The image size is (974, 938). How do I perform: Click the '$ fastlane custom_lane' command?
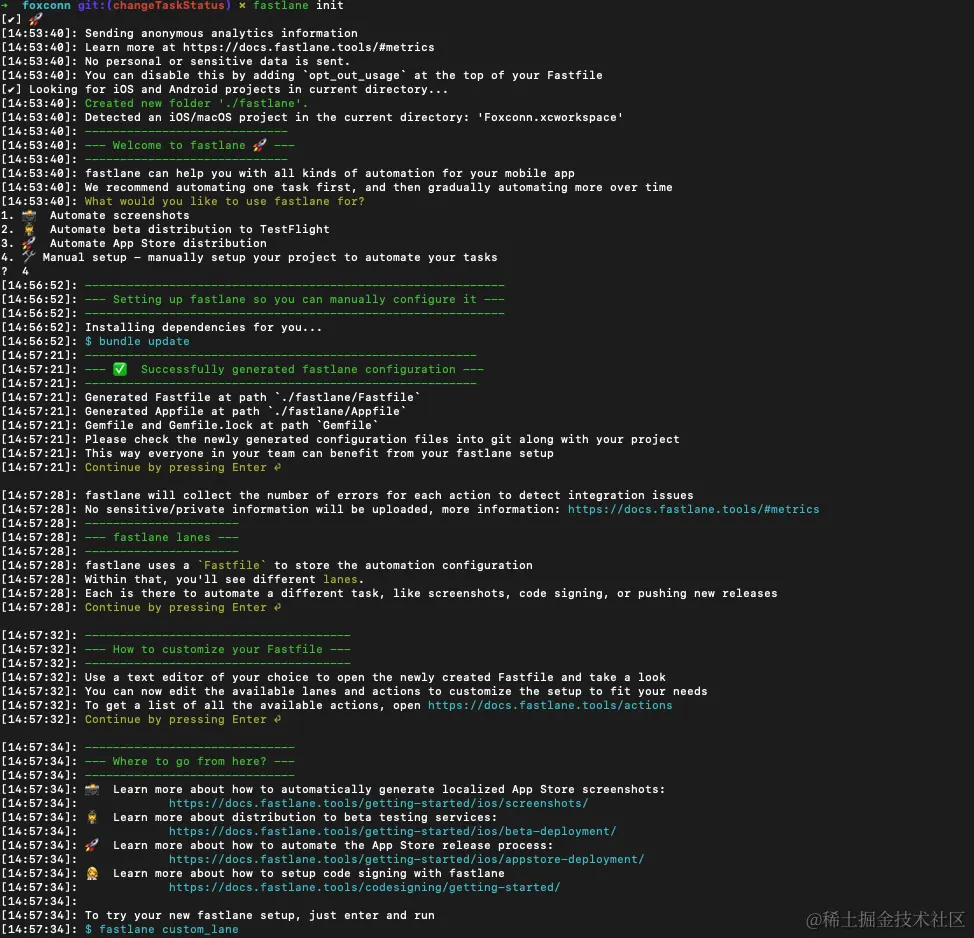(162, 929)
